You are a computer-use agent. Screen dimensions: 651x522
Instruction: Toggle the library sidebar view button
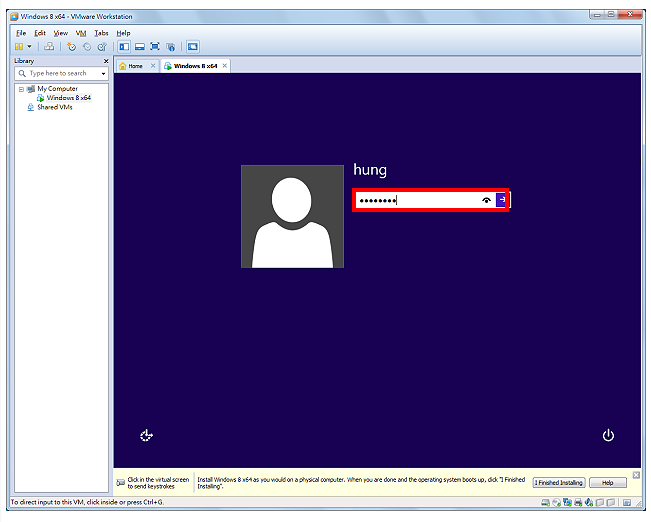(x=124, y=47)
